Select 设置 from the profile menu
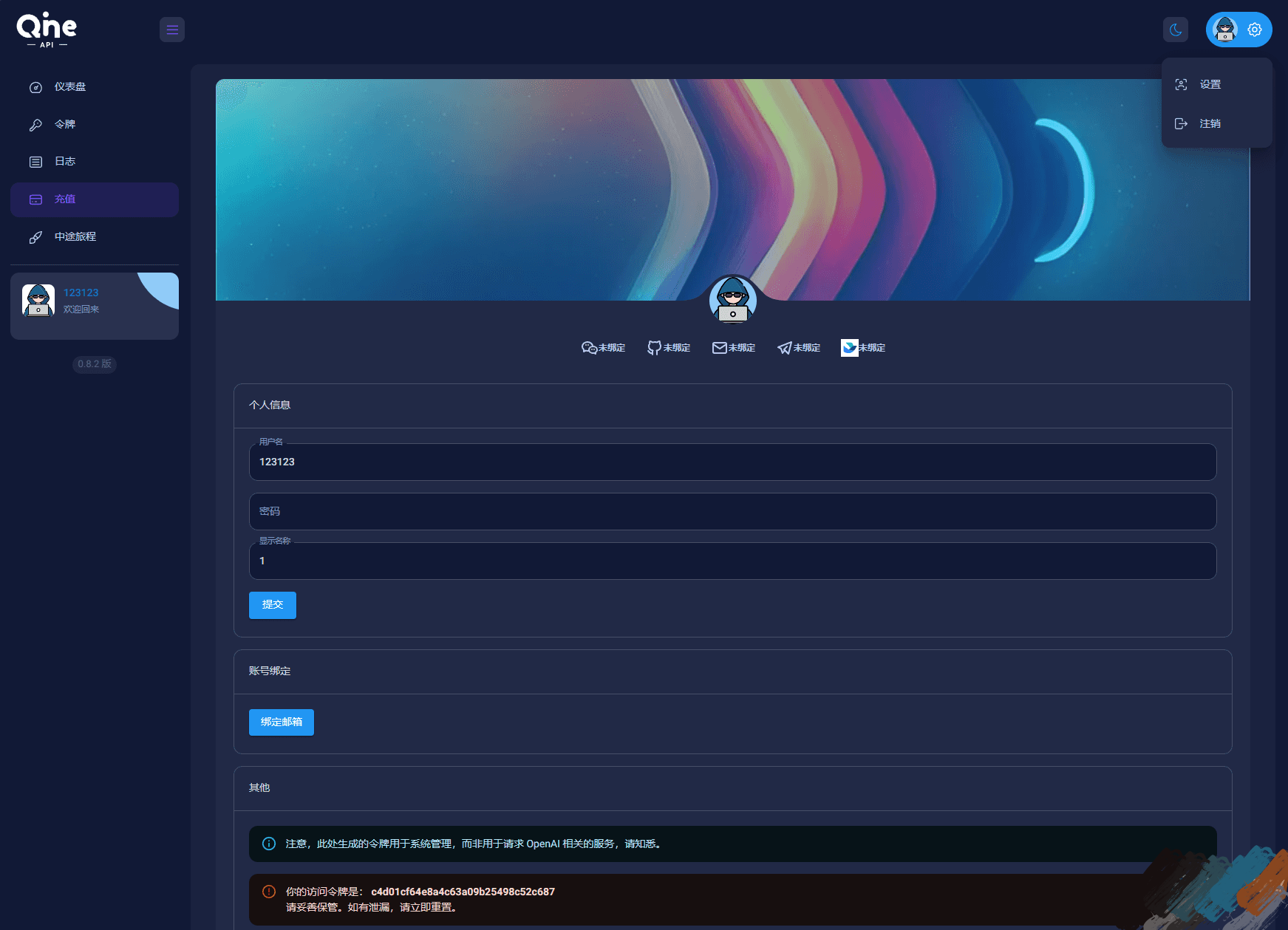 1217,84
